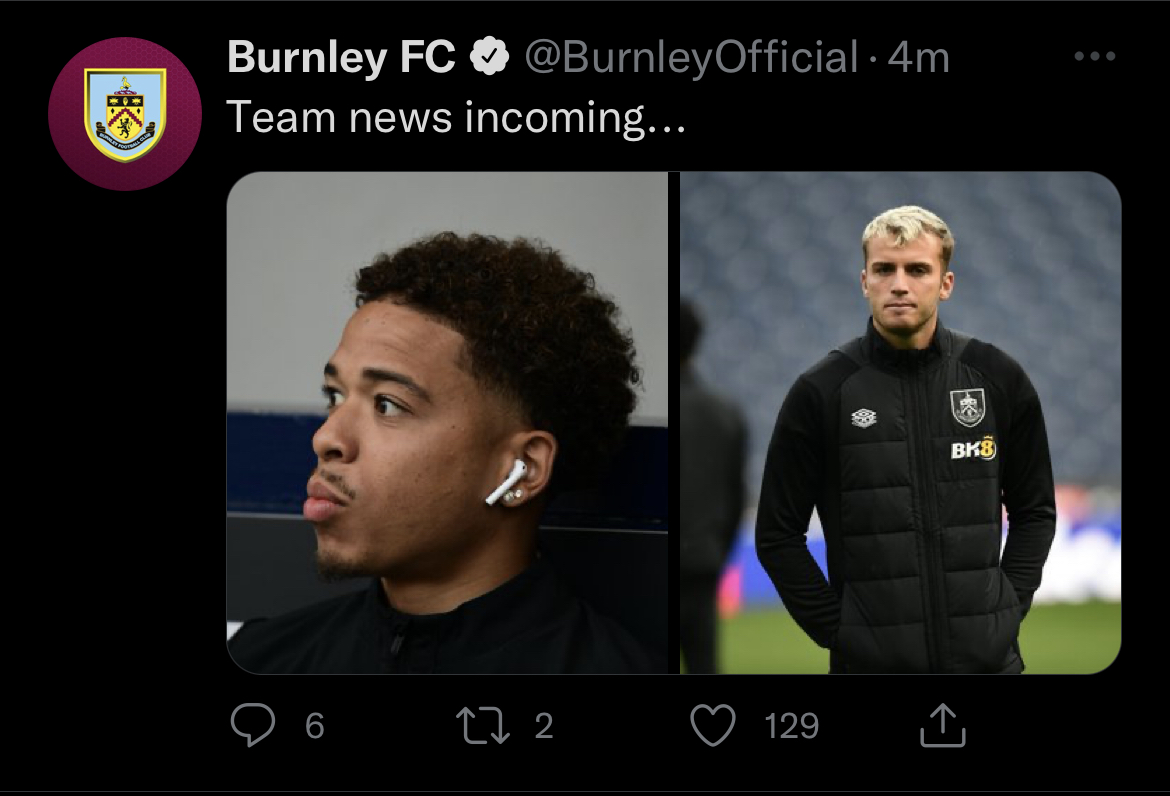Open the right photo of the blond player
This screenshot has height=796, width=1170.
pyautogui.click(x=900, y=422)
